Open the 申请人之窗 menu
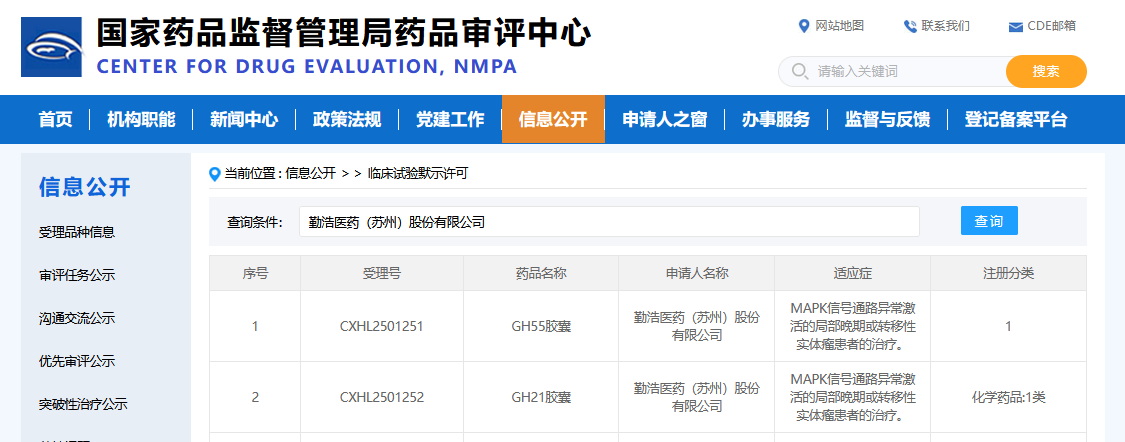 [x=664, y=120]
